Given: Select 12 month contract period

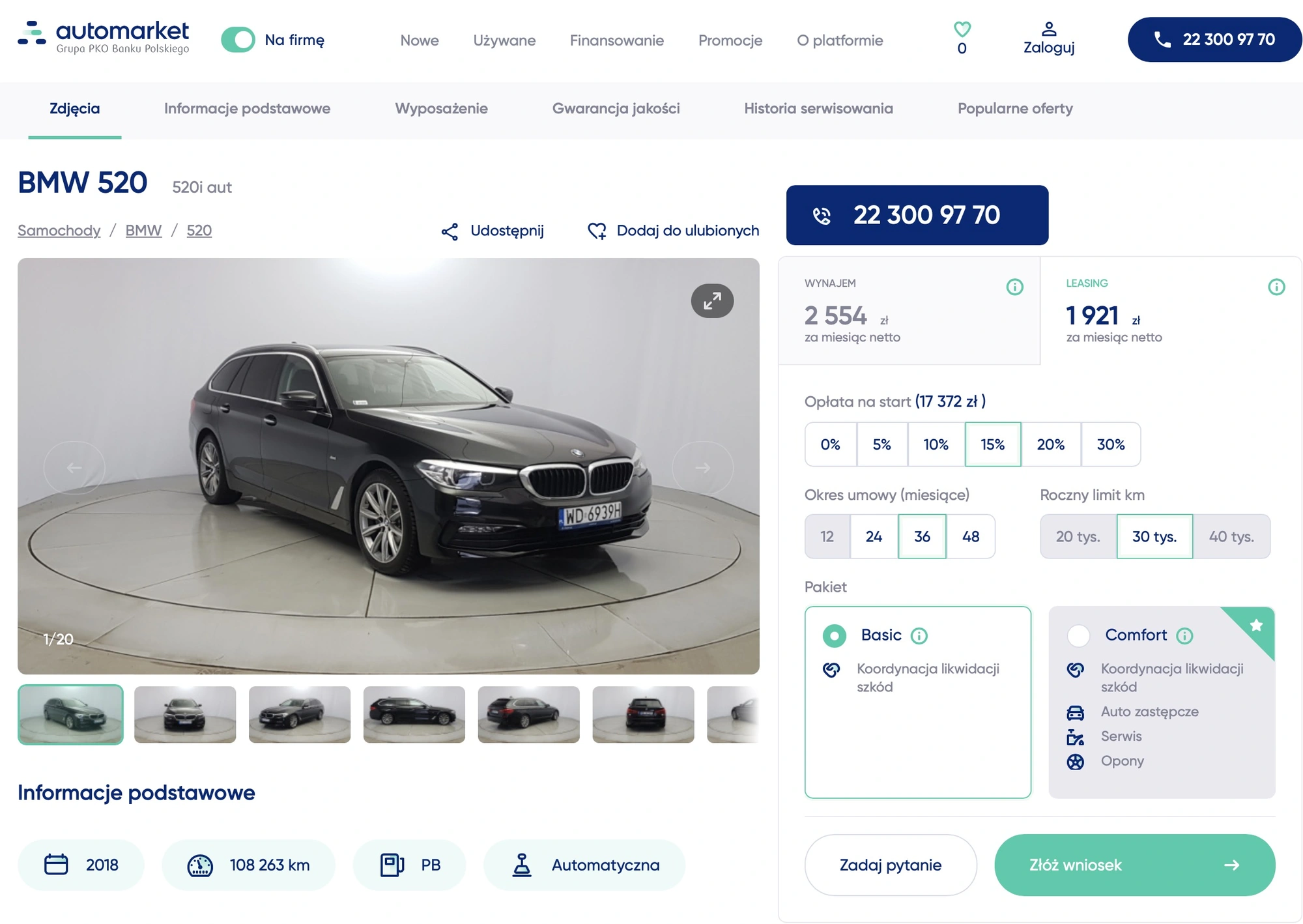Looking at the screenshot, I should 827,536.
